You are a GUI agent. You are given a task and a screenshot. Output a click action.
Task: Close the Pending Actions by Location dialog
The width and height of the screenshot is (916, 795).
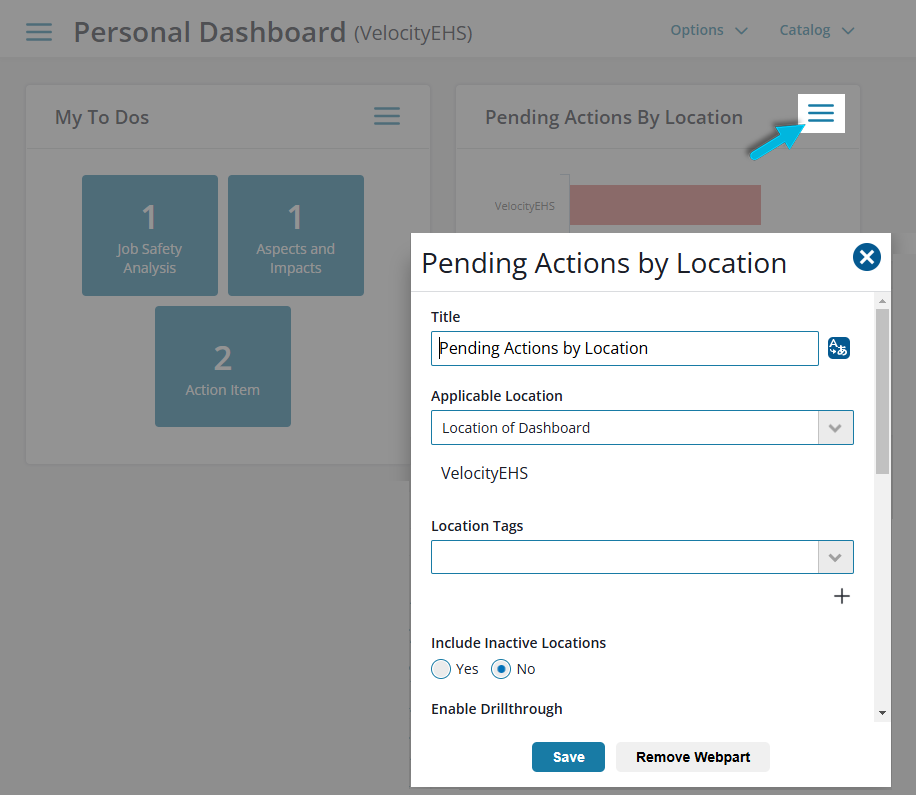coord(866,258)
